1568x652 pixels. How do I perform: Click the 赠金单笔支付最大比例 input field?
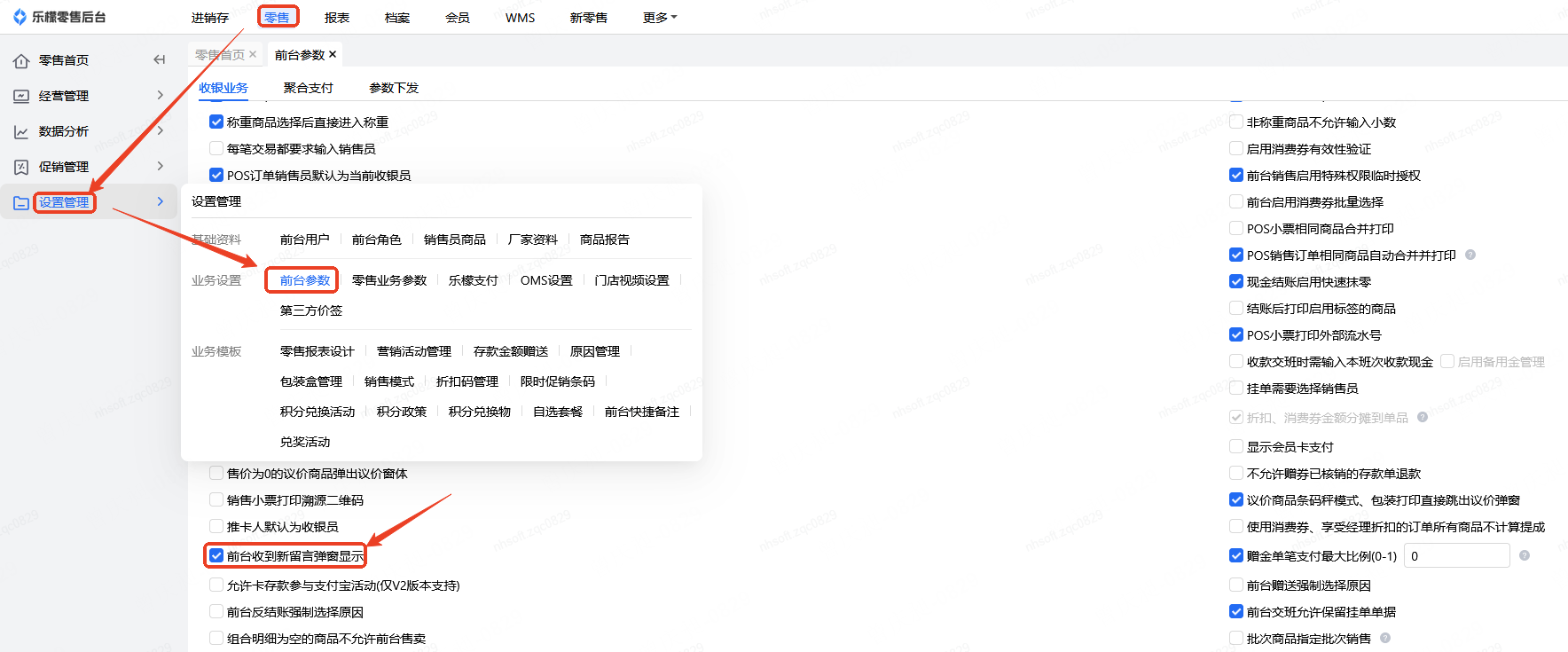click(x=1457, y=556)
